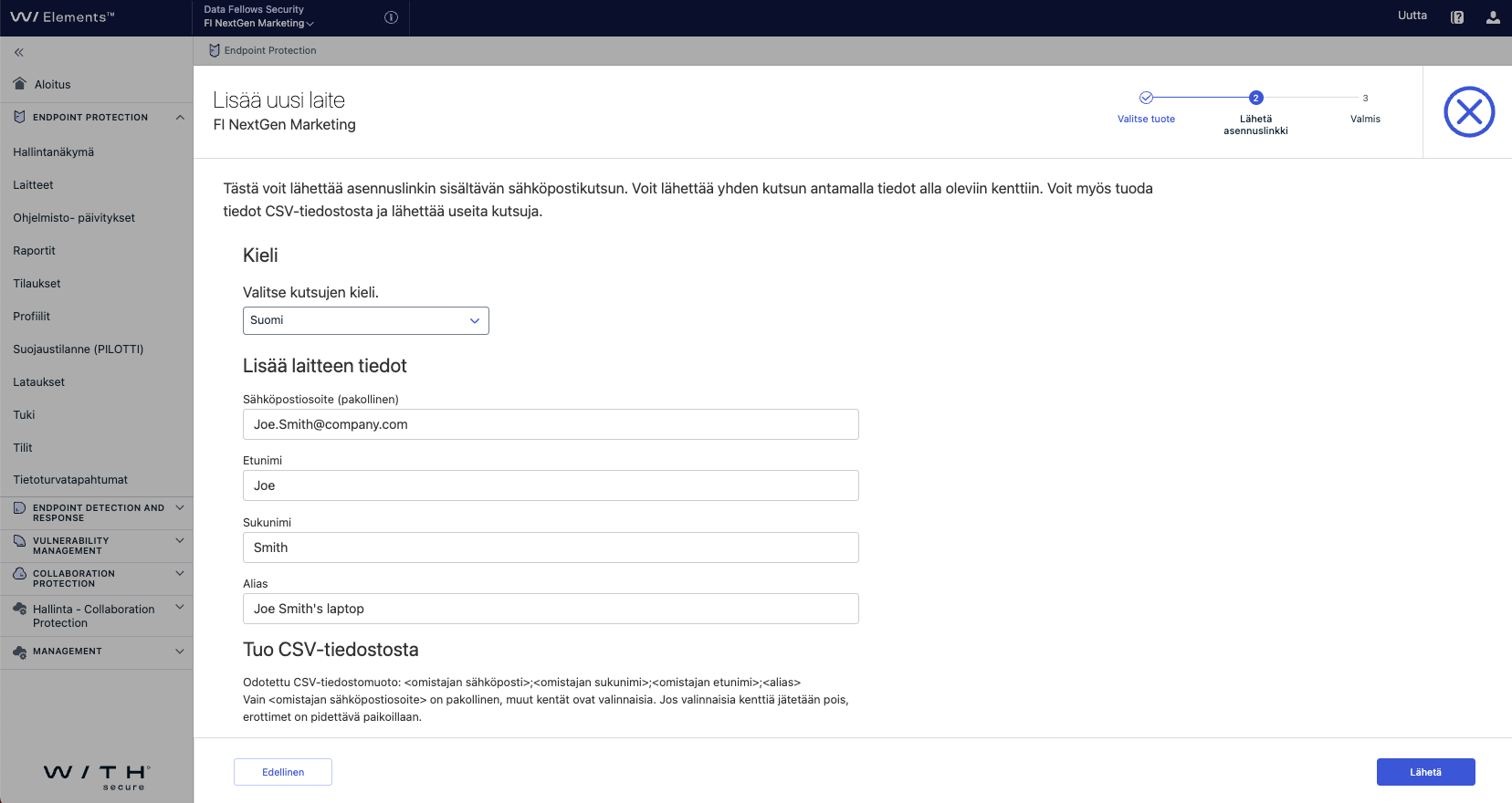Click the Vulnerability Management icon
1512x803 pixels.
click(20, 541)
